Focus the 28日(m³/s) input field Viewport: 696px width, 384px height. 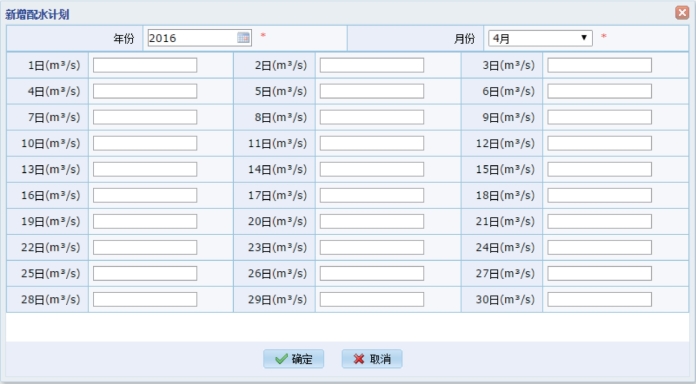tap(145, 299)
